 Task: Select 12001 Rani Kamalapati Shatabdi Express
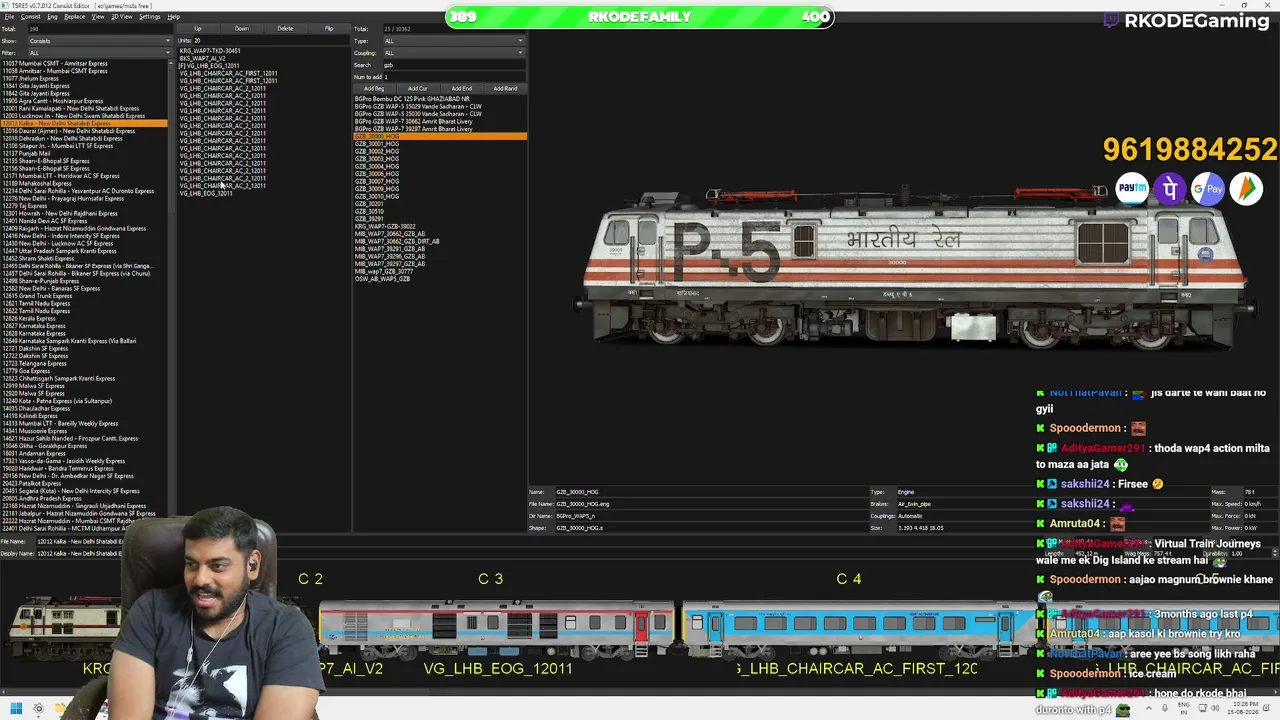(85, 109)
